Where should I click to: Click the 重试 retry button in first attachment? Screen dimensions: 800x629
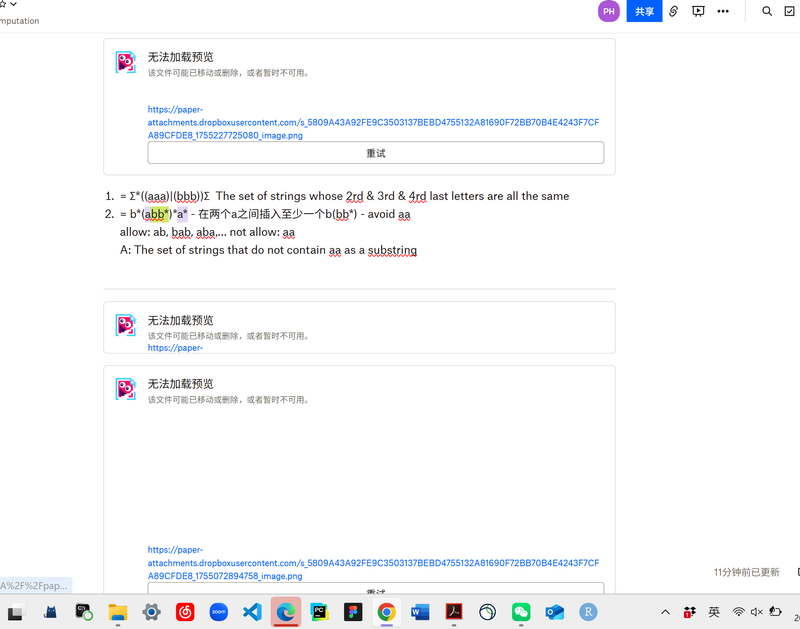(375, 153)
